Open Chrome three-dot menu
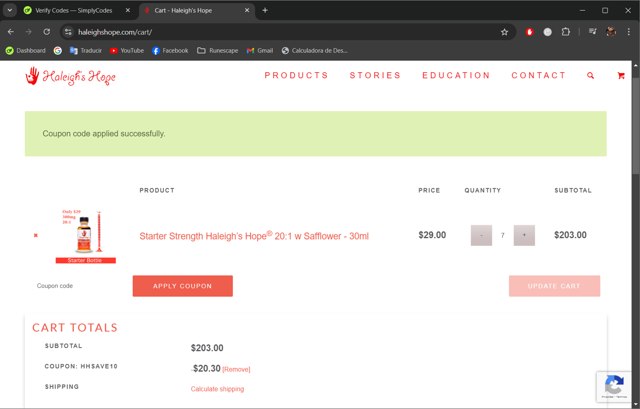 click(x=629, y=32)
